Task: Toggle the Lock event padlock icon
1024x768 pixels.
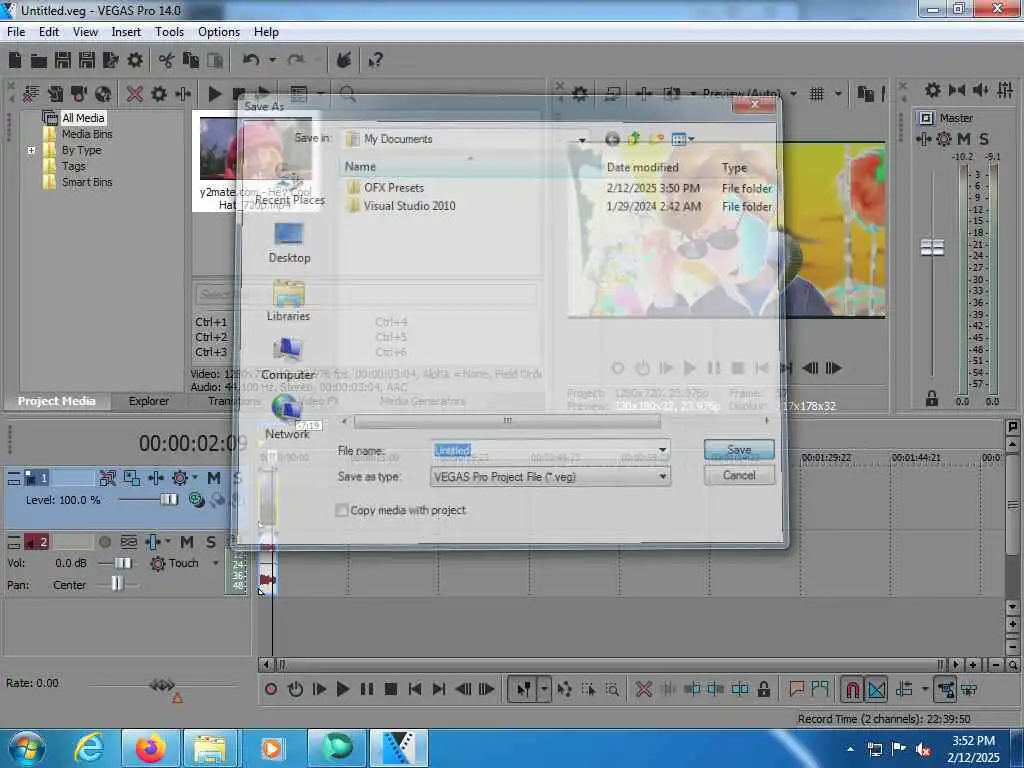Action: (x=763, y=689)
